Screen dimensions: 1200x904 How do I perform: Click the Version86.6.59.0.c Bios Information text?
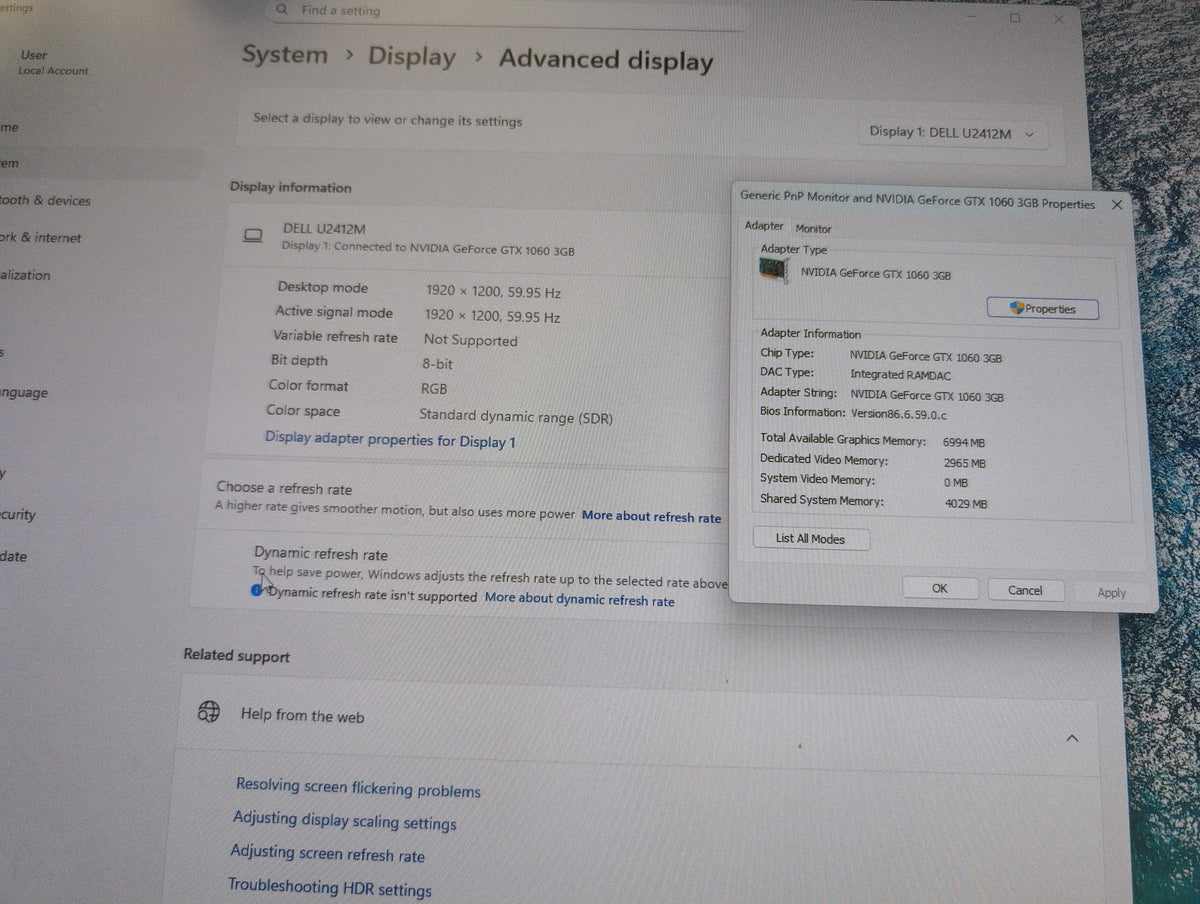pos(898,413)
